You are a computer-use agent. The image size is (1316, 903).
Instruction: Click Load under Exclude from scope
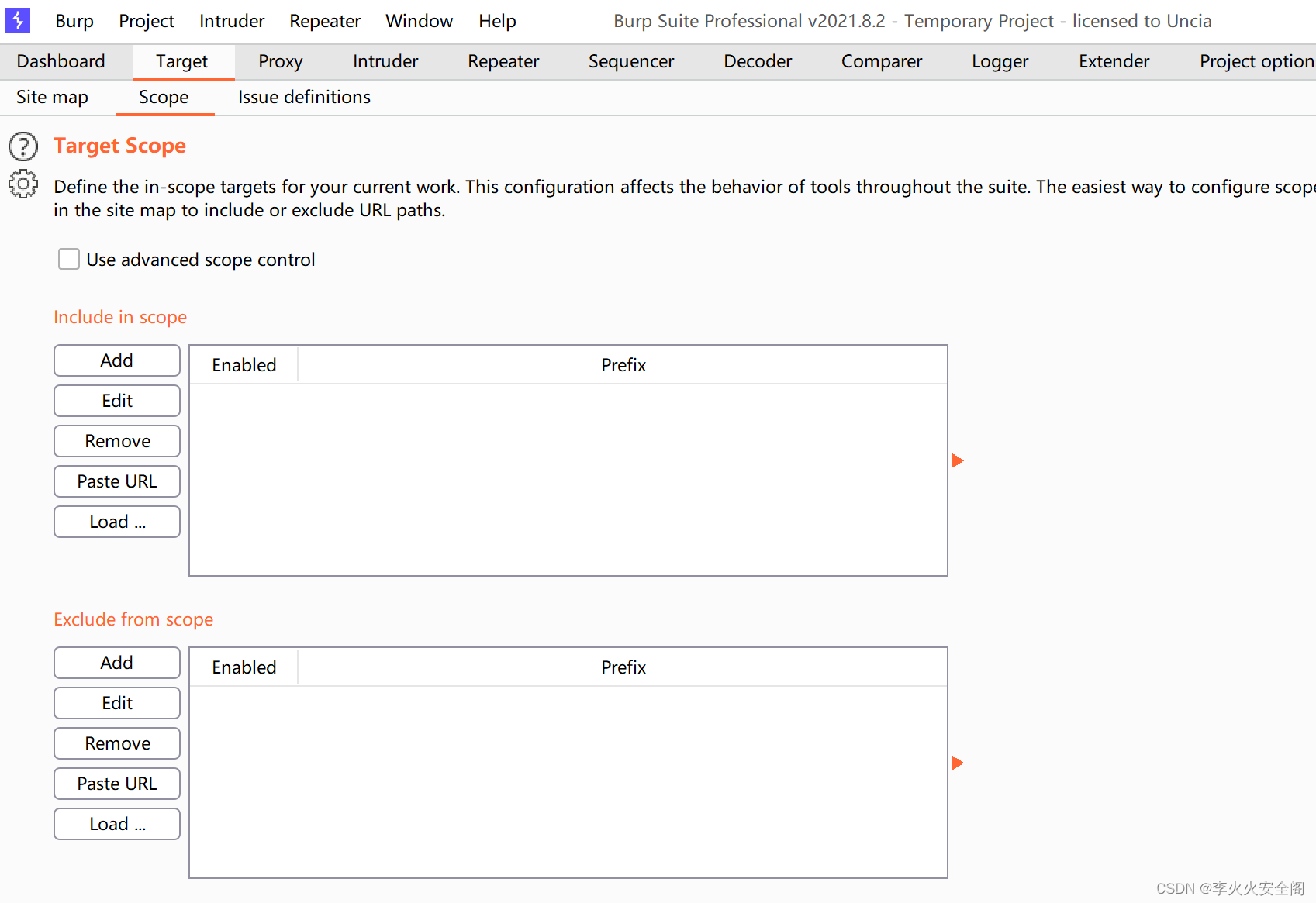(117, 824)
